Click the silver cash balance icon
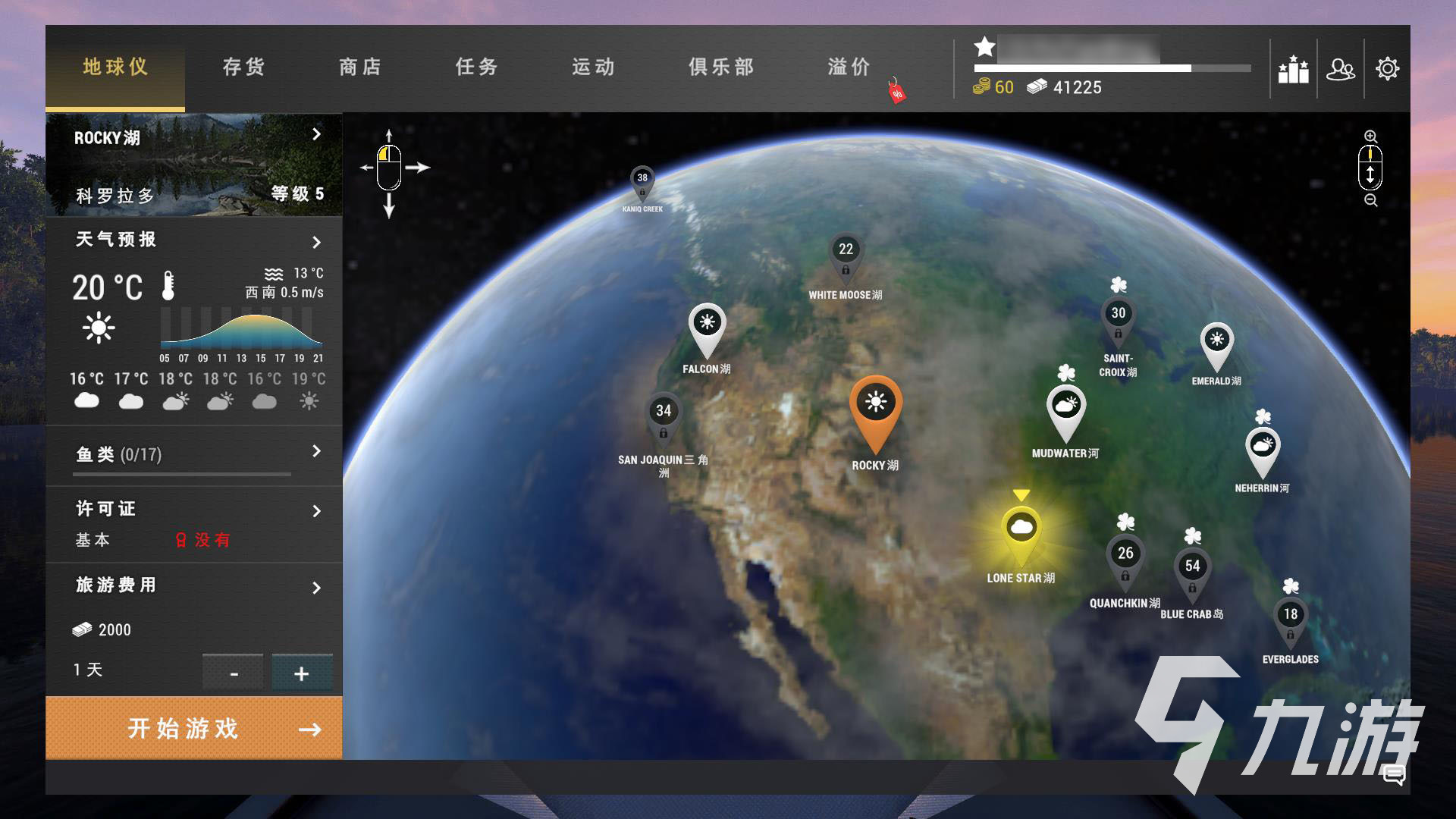Viewport: 1456px width, 819px height. click(1037, 87)
